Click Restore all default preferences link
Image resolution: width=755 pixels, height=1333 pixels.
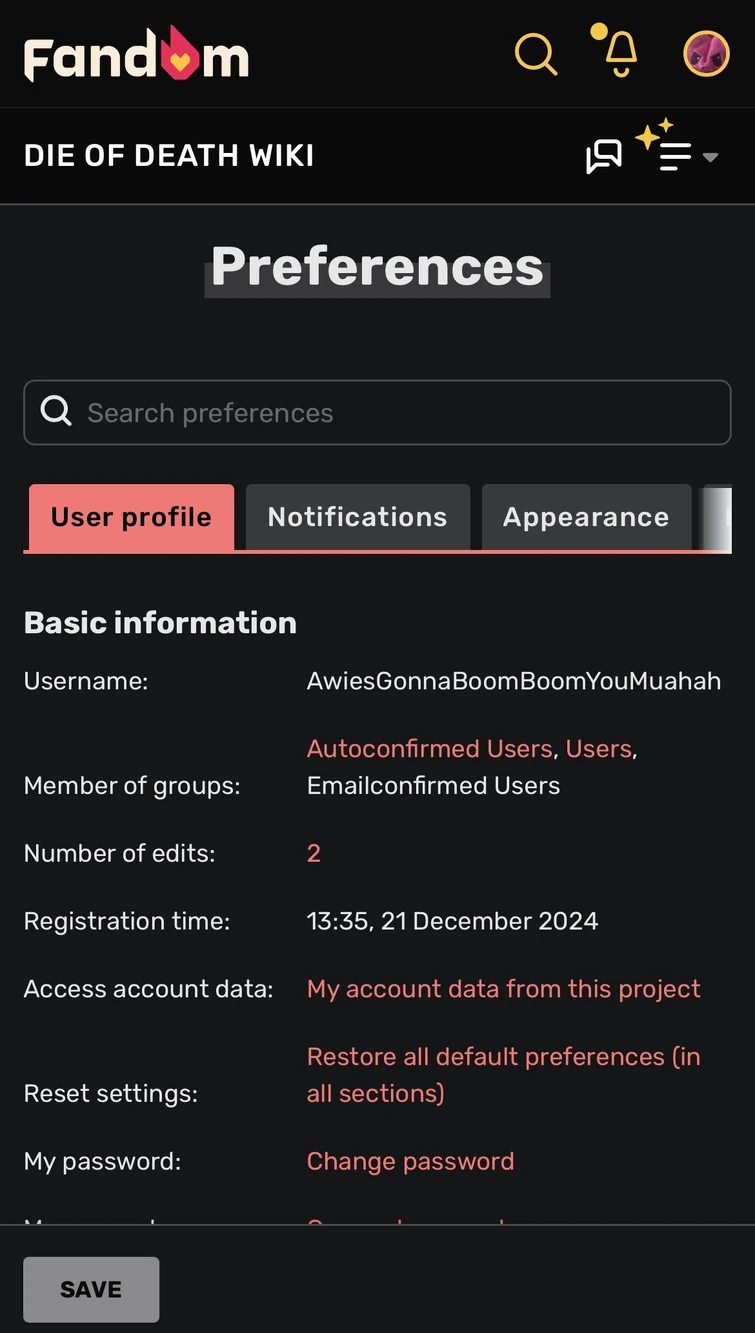pos(504,1075)
